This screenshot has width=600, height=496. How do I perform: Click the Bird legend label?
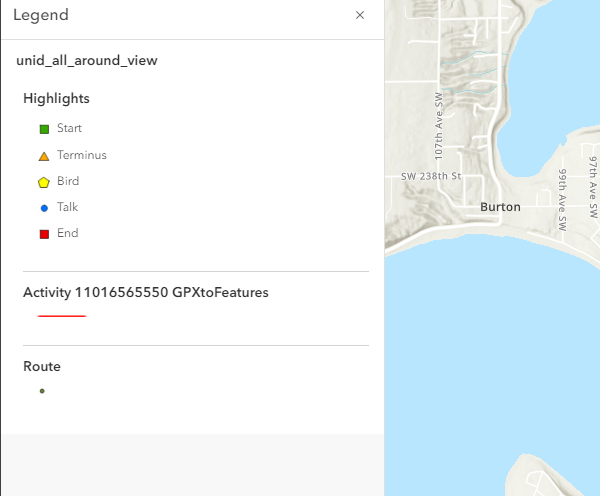click(68, 181)
